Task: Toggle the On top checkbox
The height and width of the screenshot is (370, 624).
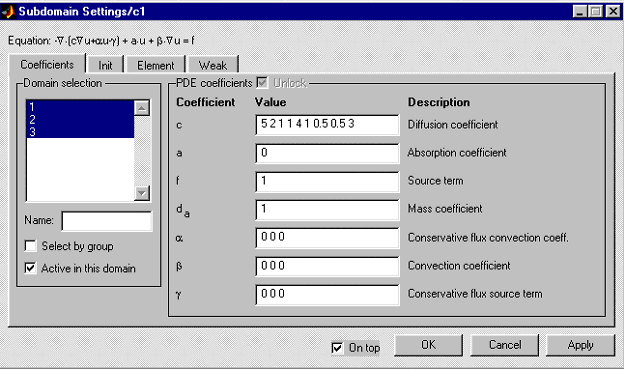Action: pos(337,348)
